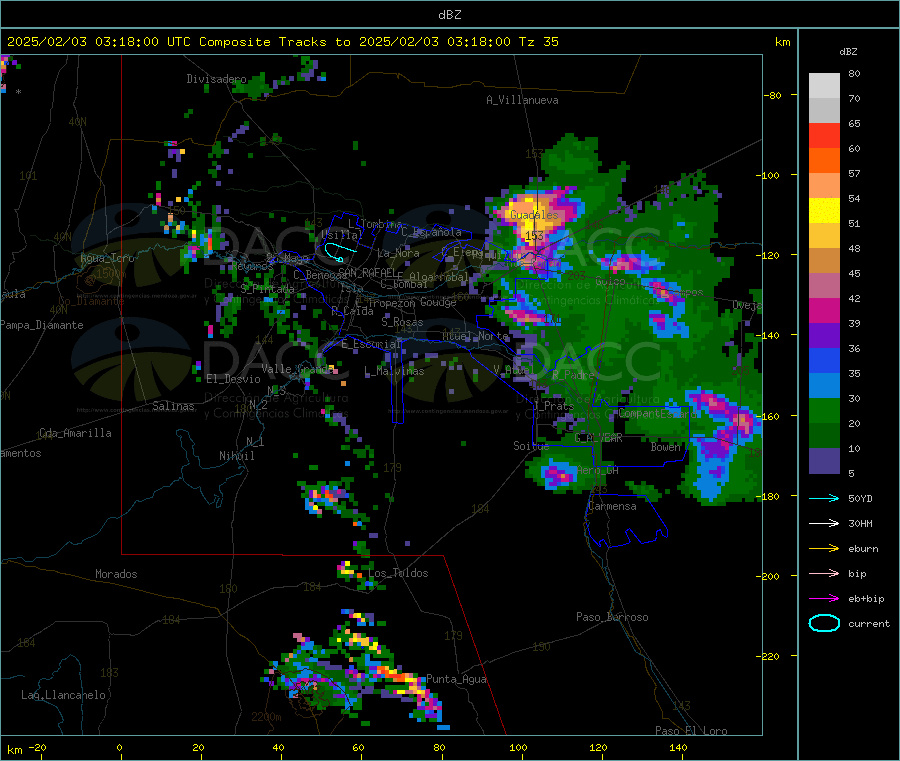This screenshot has height=761, width=900.
Task: Click the eb+bip magenta arrow legend icon
Action: [x=824, y=599]
